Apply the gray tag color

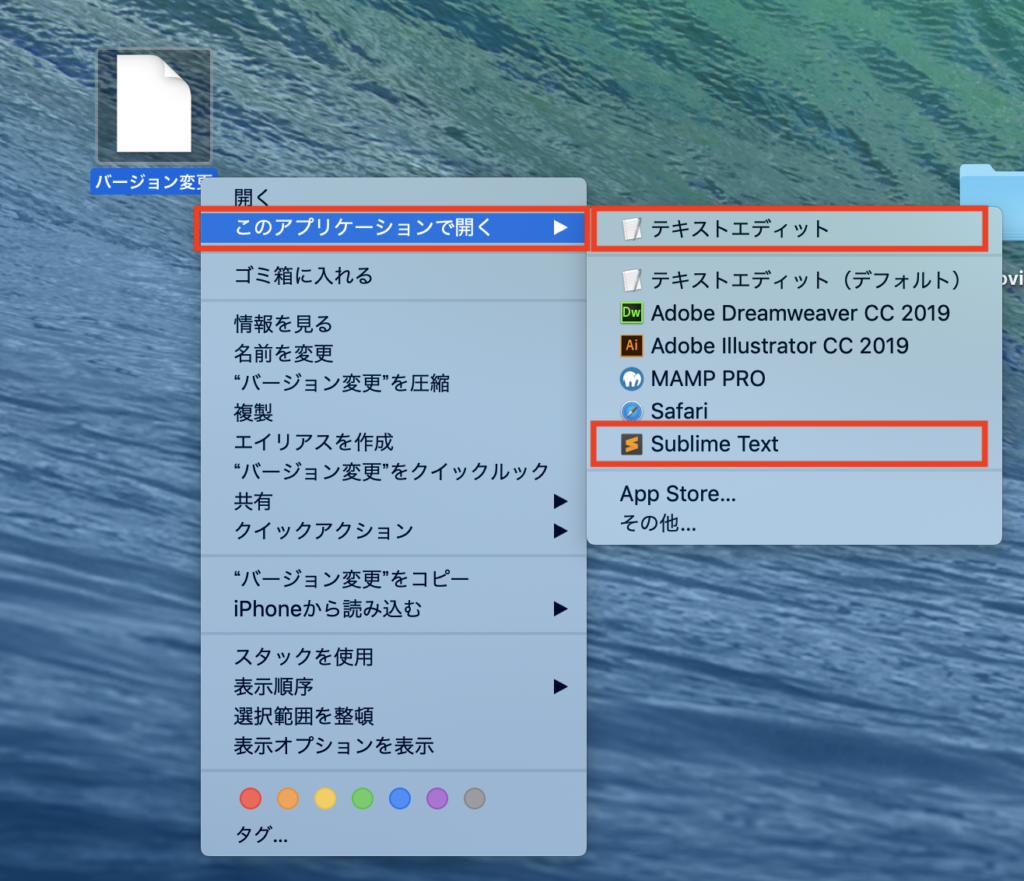pos(475,798)
